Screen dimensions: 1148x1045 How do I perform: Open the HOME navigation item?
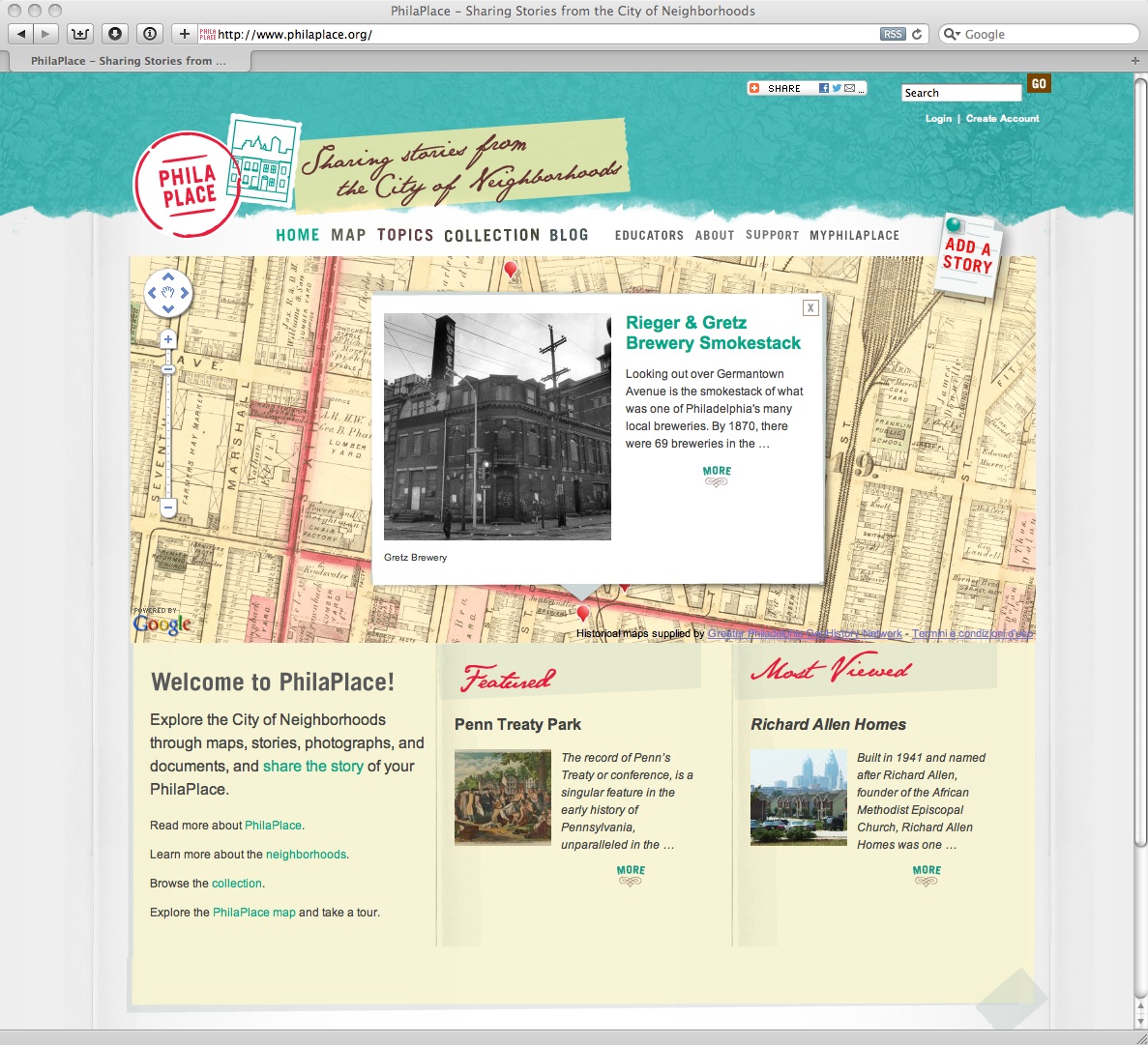tap(297, 235)
